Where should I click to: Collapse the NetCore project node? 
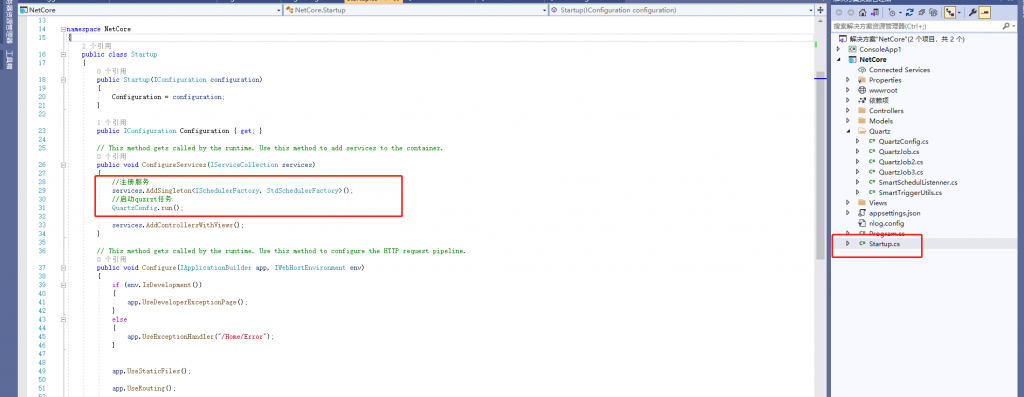pyautogui.click(x=839, y=59)
